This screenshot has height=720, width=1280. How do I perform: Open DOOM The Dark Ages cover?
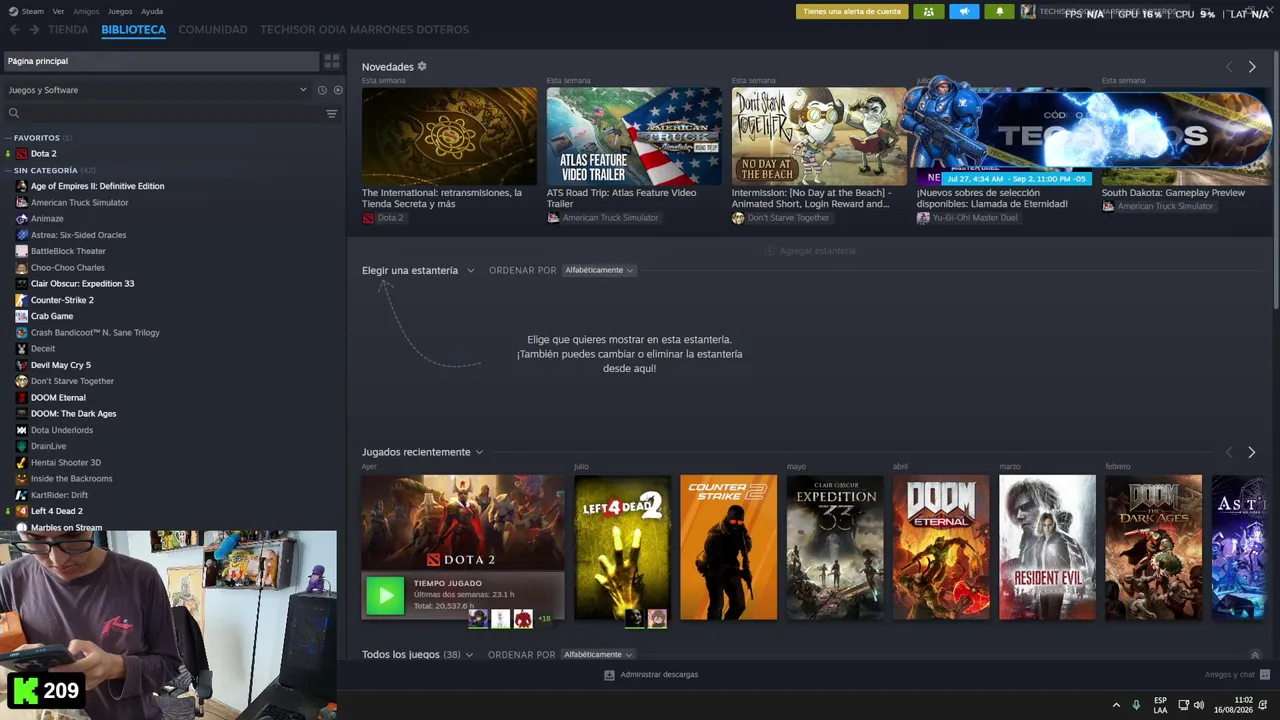[1153, 547]
